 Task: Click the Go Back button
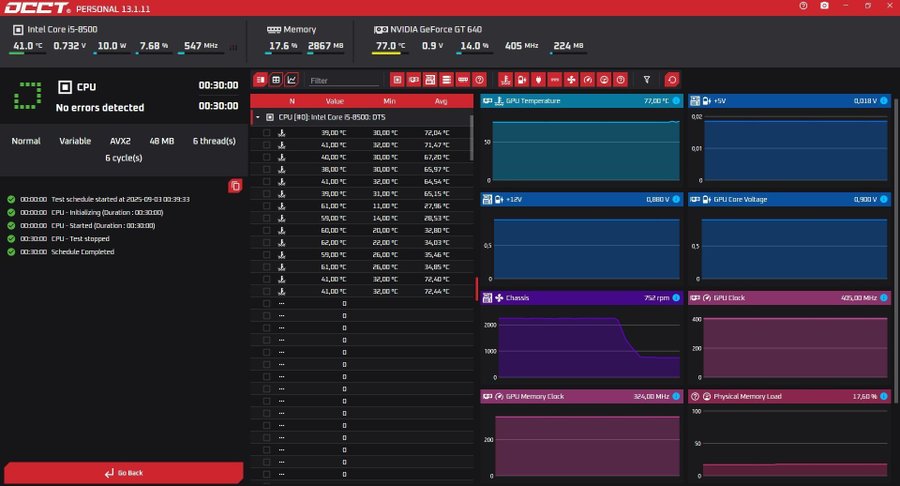coord(123,473)
